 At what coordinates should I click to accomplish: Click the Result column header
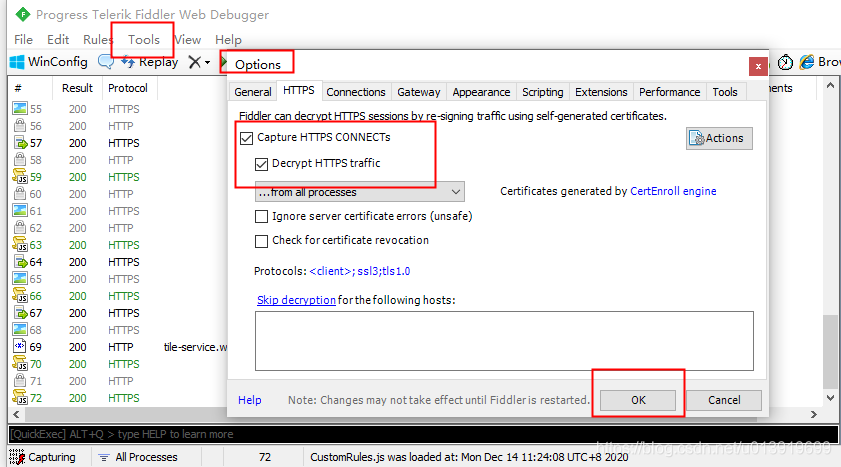tap(77, 88)
